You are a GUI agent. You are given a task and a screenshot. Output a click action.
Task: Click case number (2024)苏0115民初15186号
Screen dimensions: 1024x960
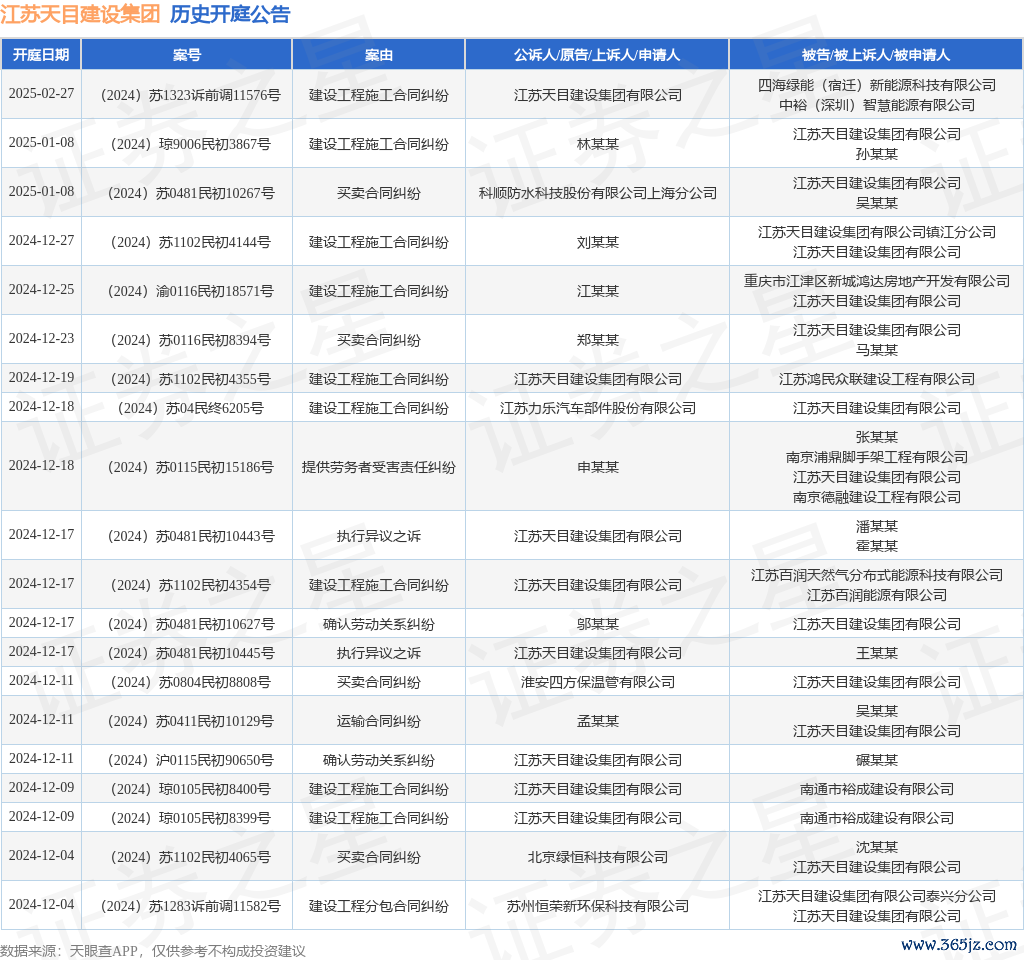[190, 467]
